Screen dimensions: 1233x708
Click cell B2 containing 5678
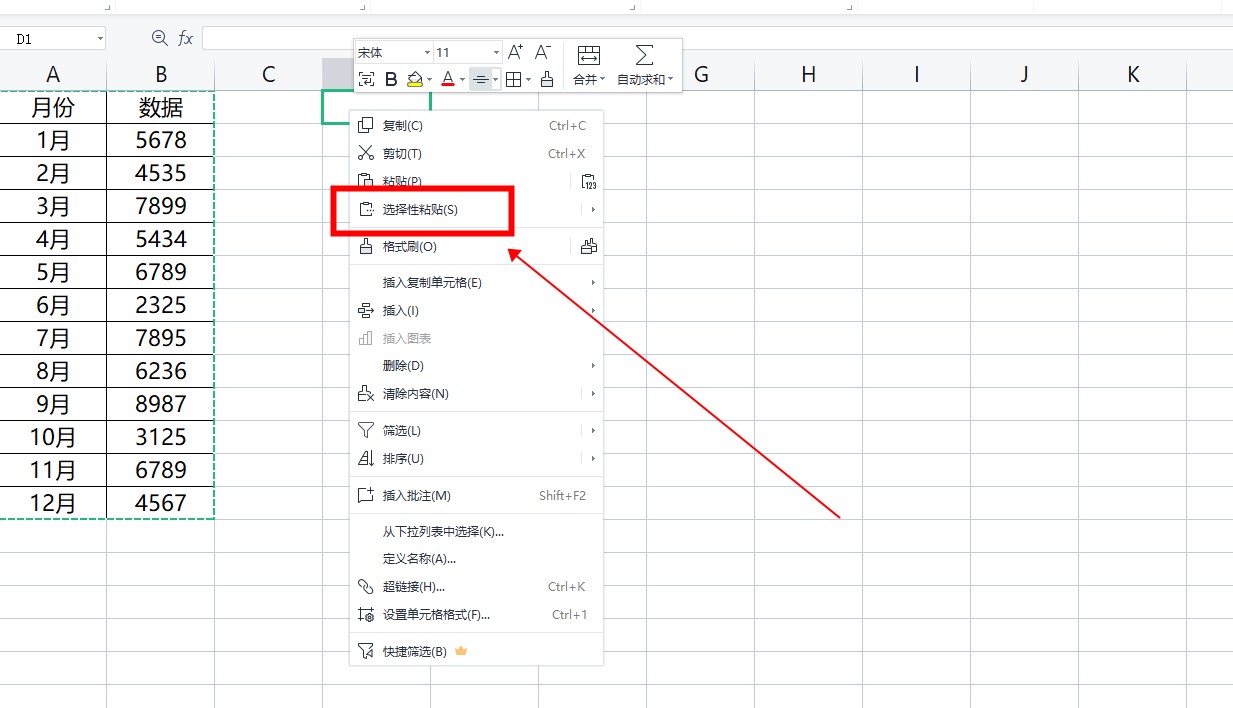click(161, 140)
